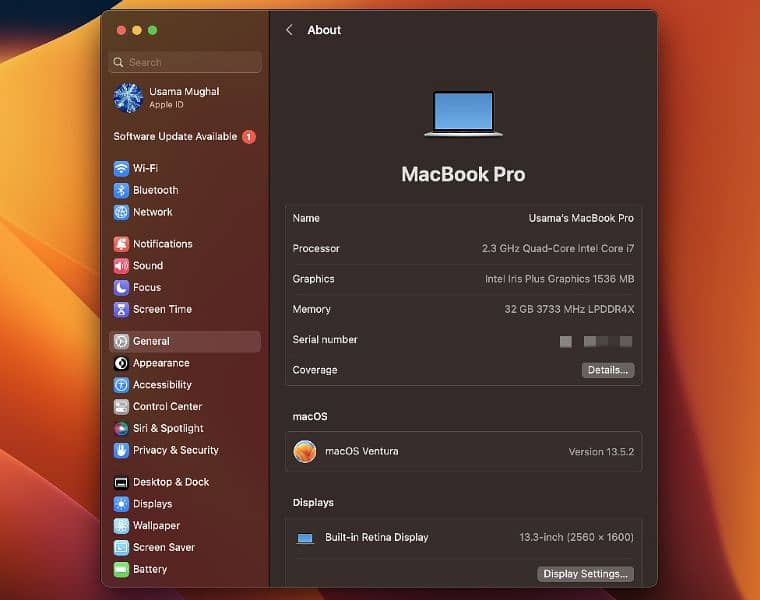The height and width of the screenshot is (600, 760).
Task: Click the Siri & Spotlight icon
Action: point(121,428)
